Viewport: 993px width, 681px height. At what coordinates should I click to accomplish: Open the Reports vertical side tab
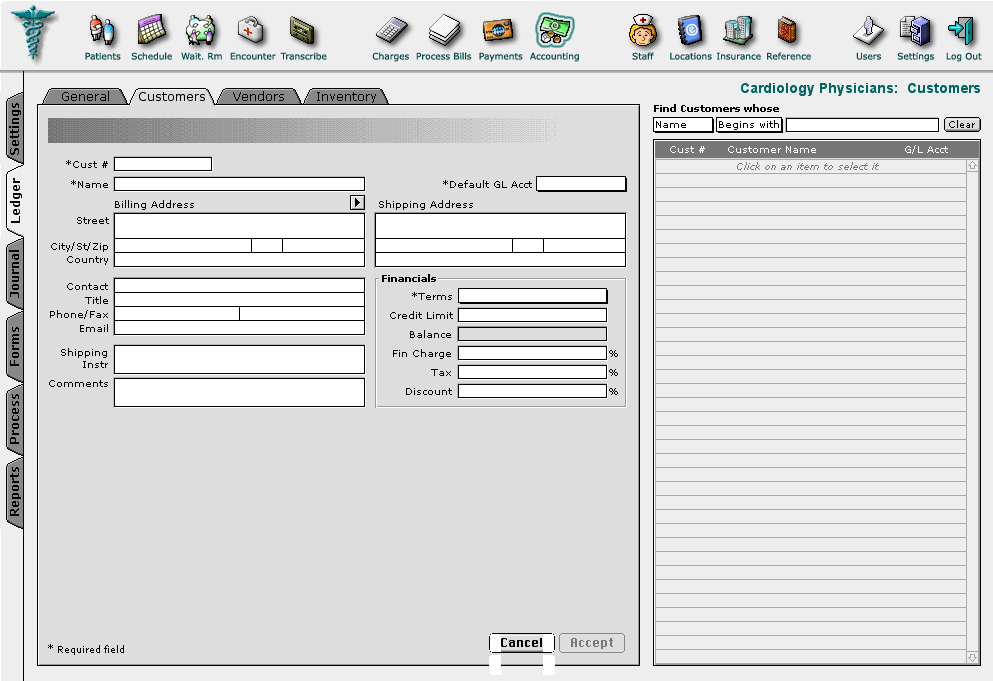click(x=15, y=490)
